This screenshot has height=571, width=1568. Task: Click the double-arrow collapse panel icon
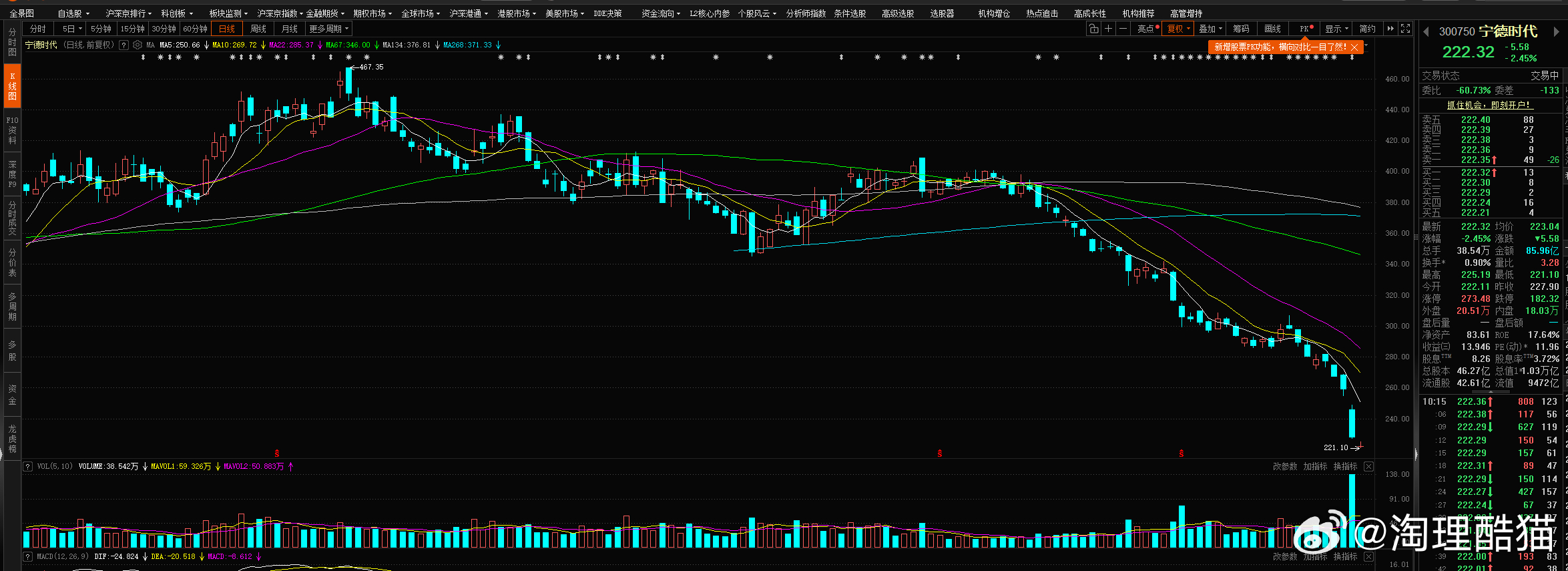[1390, 29]
